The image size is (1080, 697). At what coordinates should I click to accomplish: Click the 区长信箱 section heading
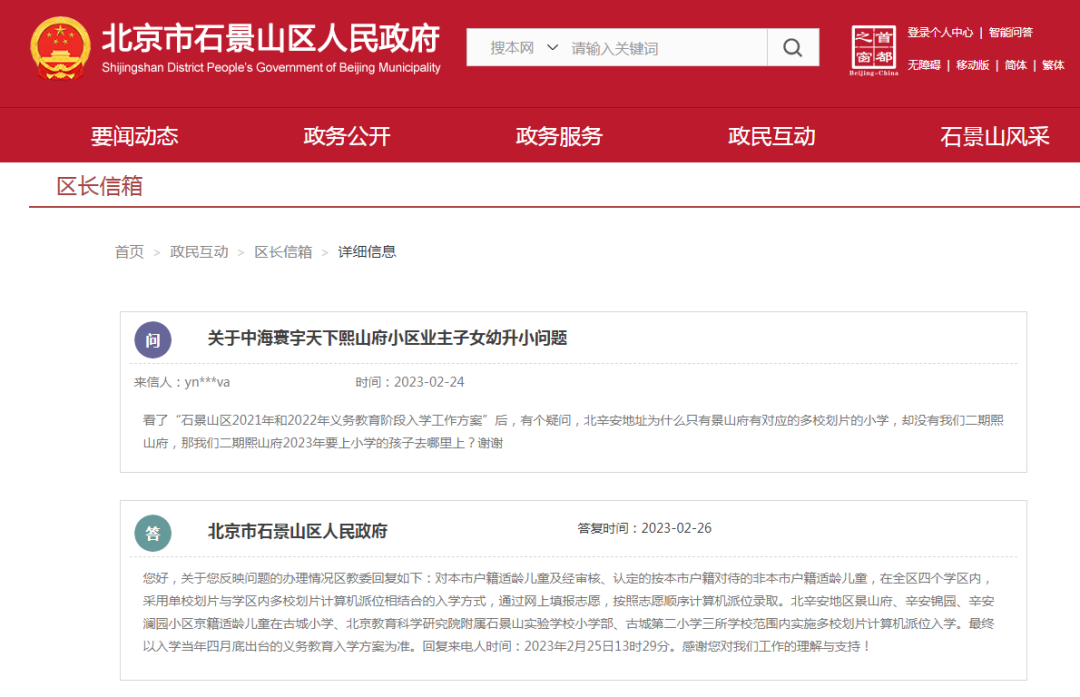click(100, 186)
